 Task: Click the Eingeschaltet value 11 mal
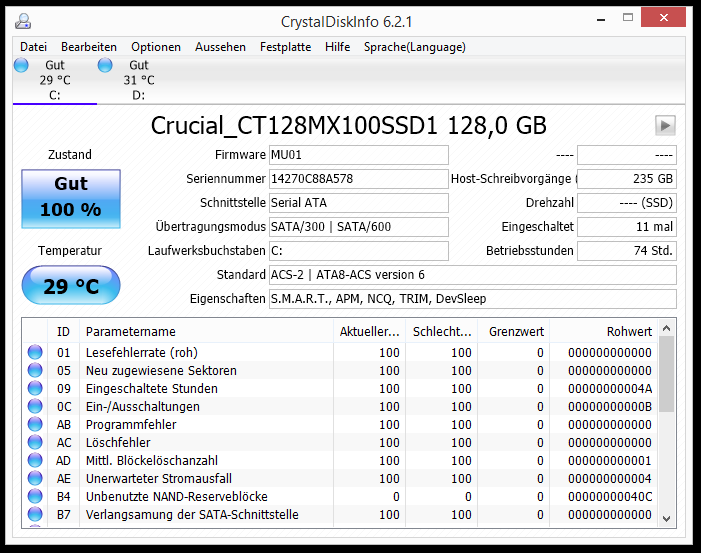pos(627,227)
